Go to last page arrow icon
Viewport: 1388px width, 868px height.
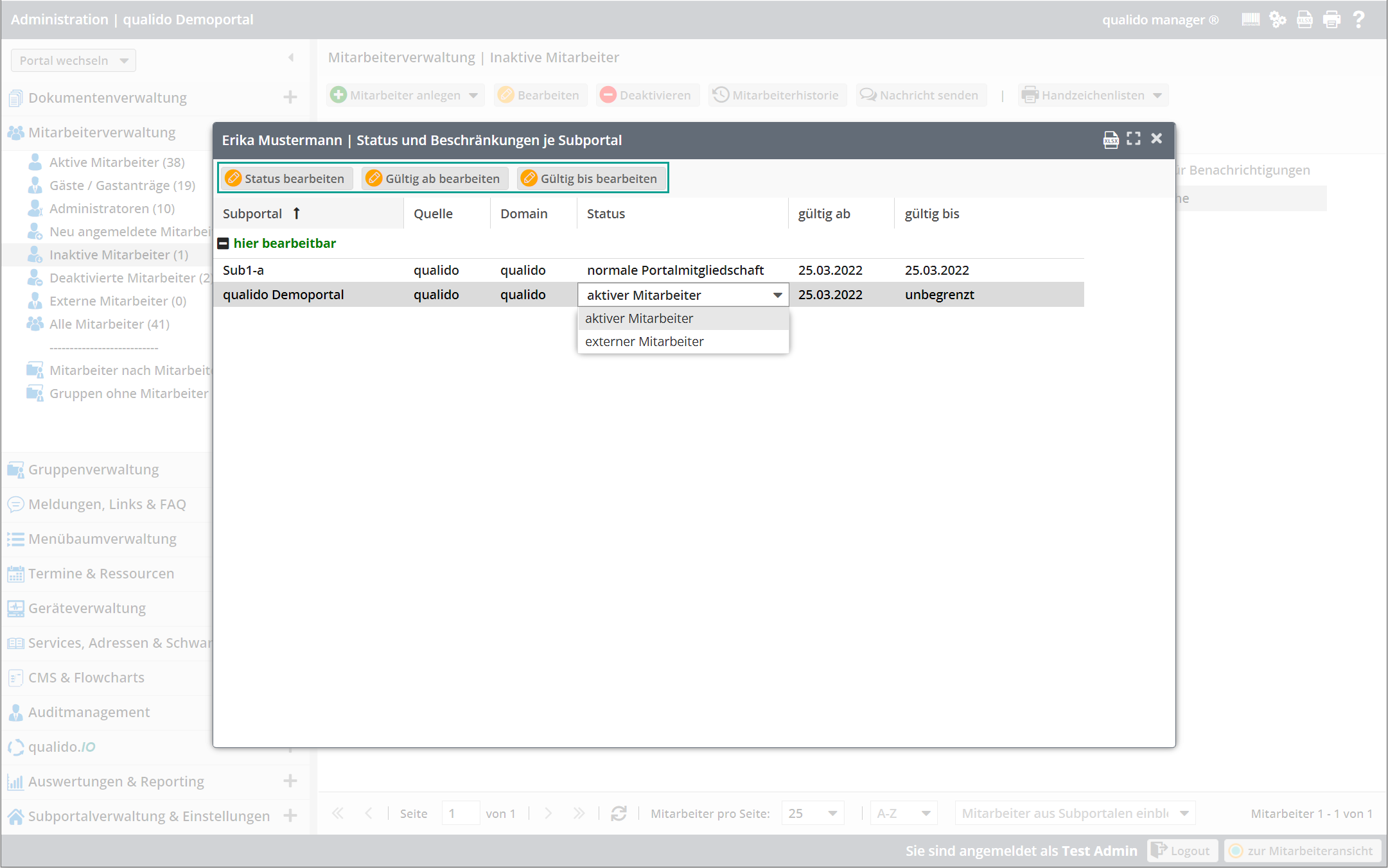(579, 813)
